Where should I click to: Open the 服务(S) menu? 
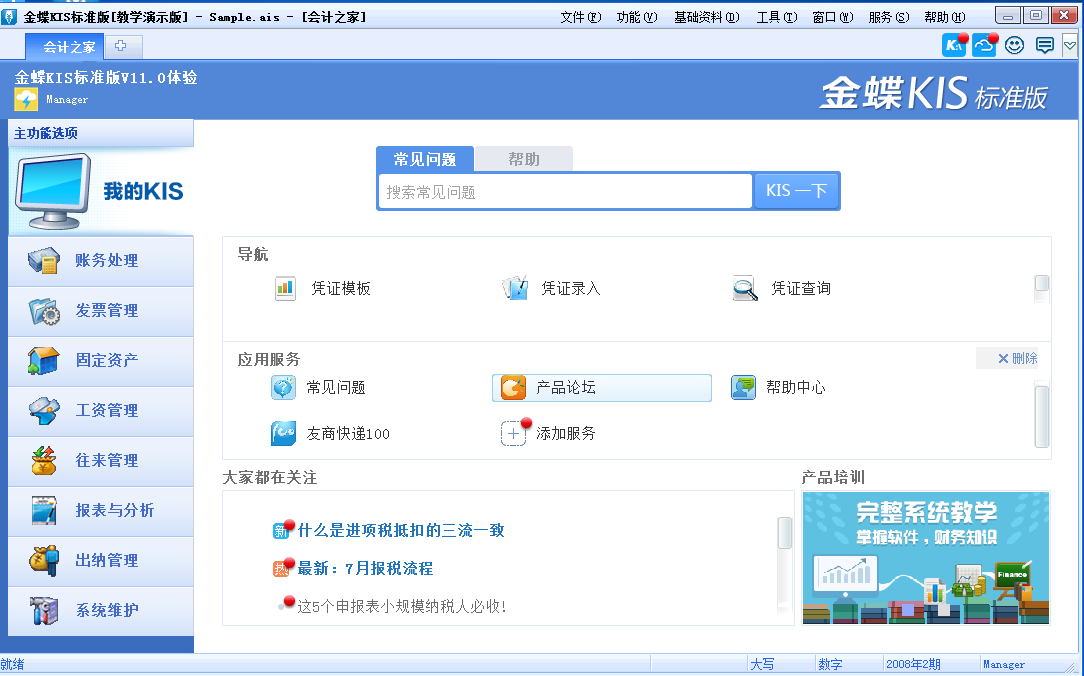pos(889,17)
